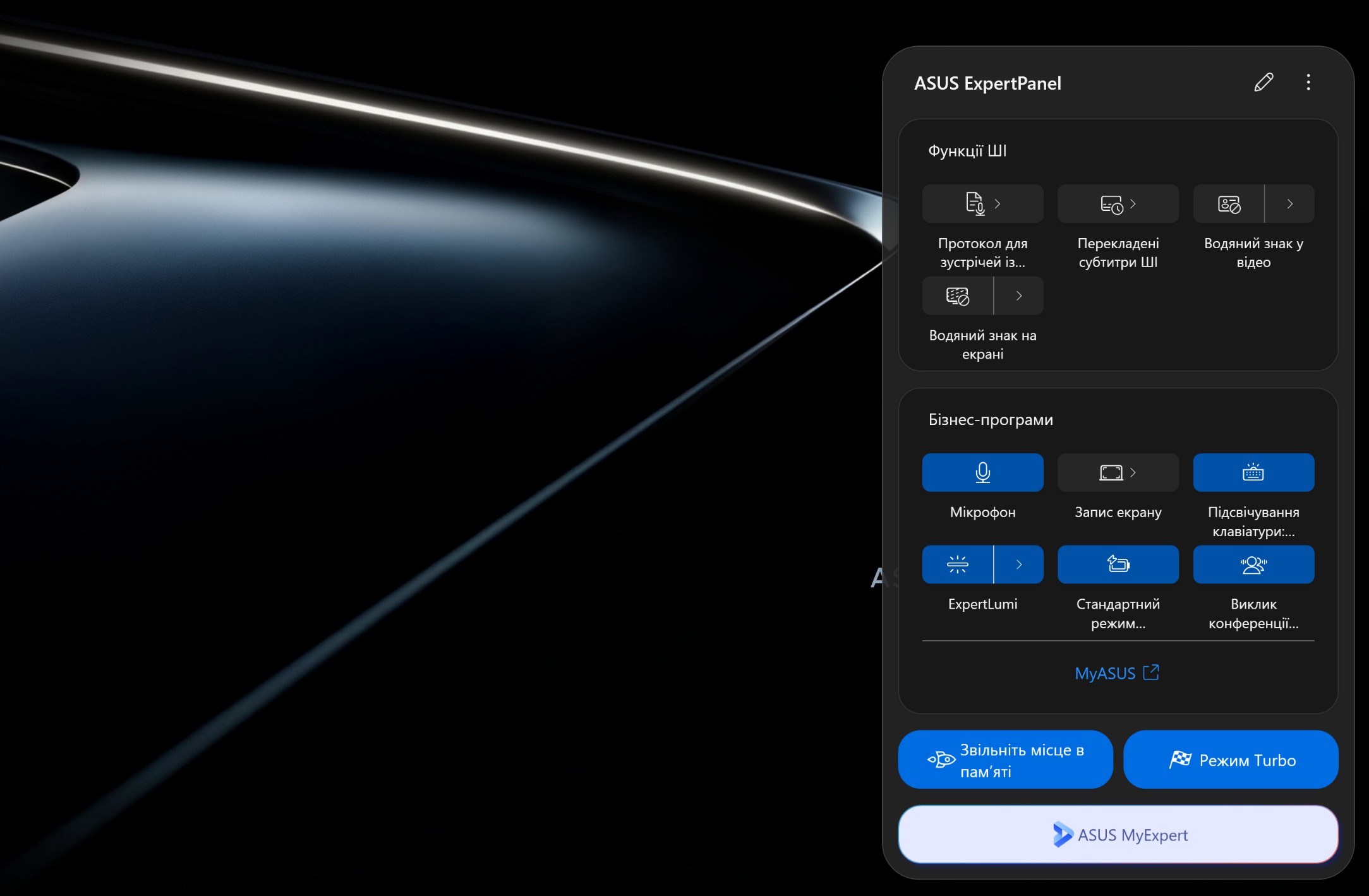Toggle the video watermark (Водяний знак у відео) icon
Image resolution: width=1369 pixels, height=896 pixels.
coord(1229,204)
